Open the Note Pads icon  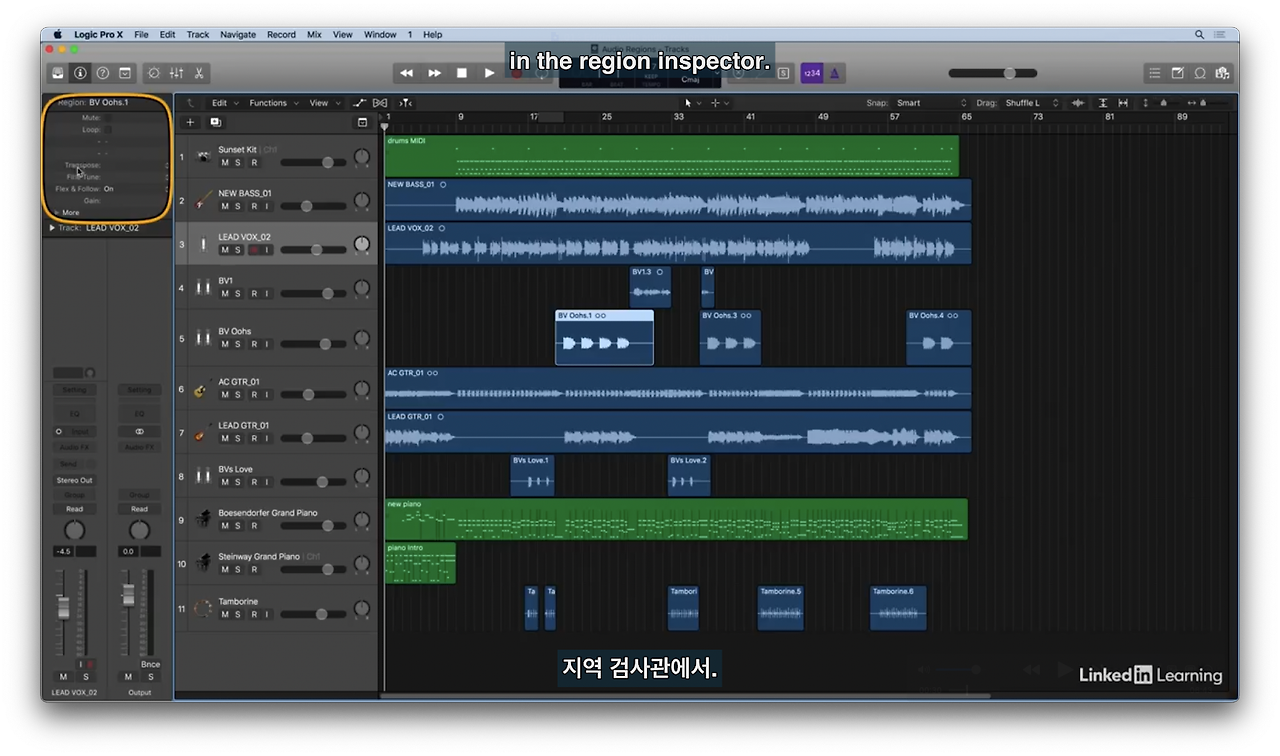coord(1177,73)
